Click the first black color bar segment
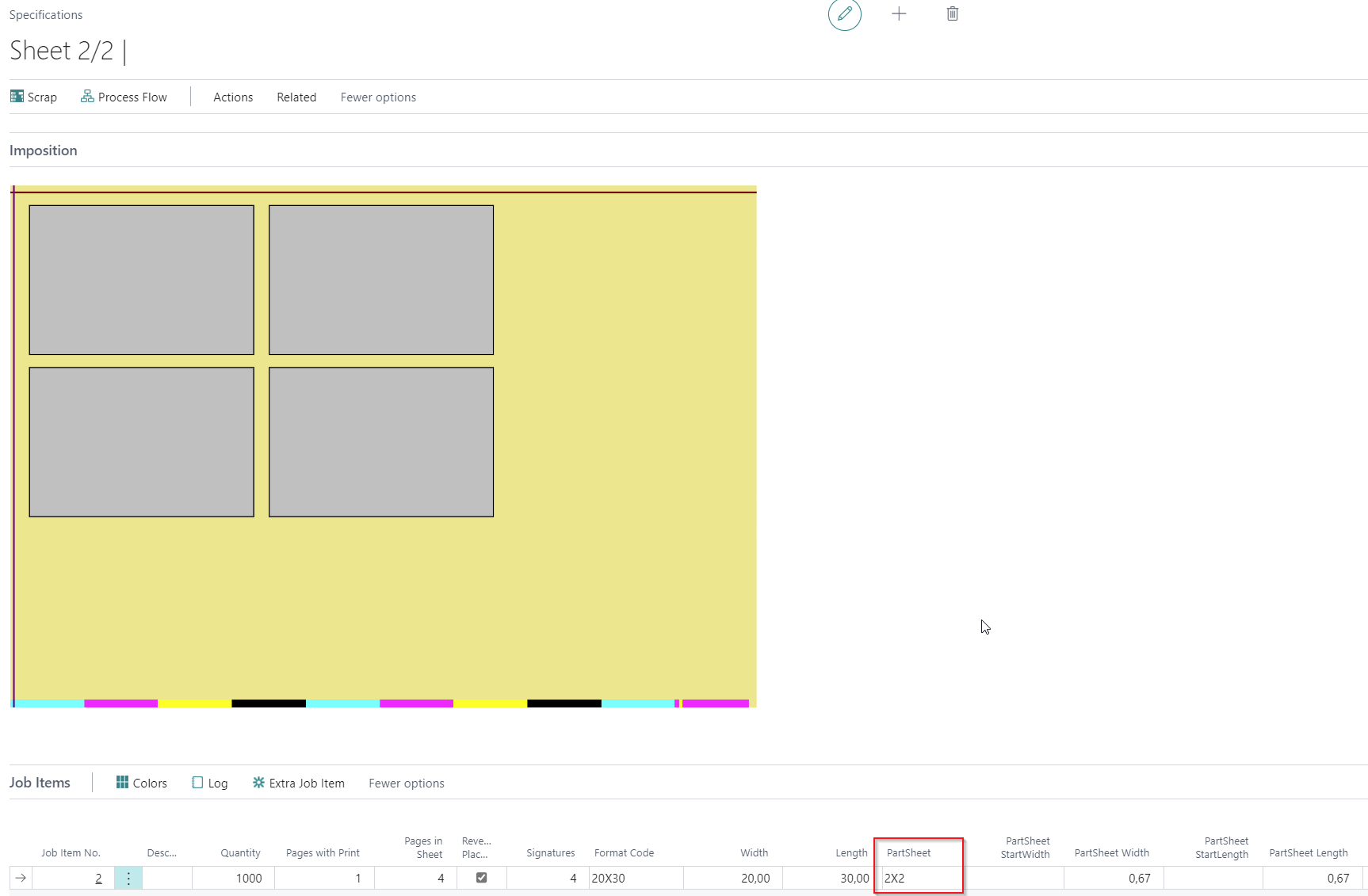The height and width of the screenshot is (896, 1368). [x=268, y=703]
